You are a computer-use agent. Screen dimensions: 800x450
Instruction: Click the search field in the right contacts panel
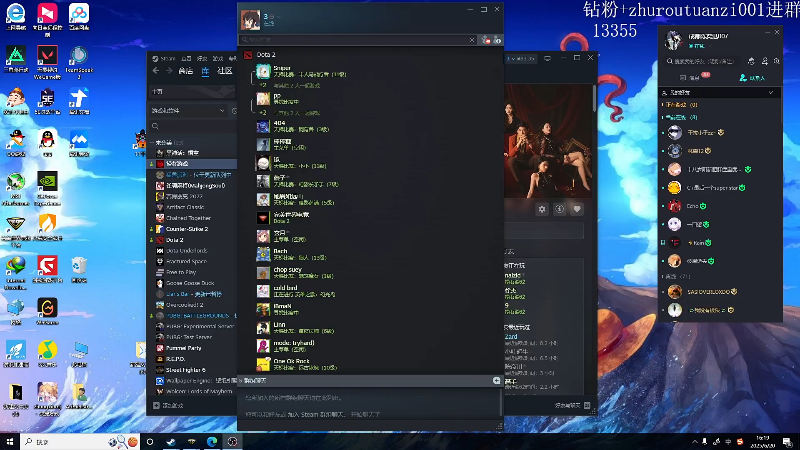(x=704, y=61)
